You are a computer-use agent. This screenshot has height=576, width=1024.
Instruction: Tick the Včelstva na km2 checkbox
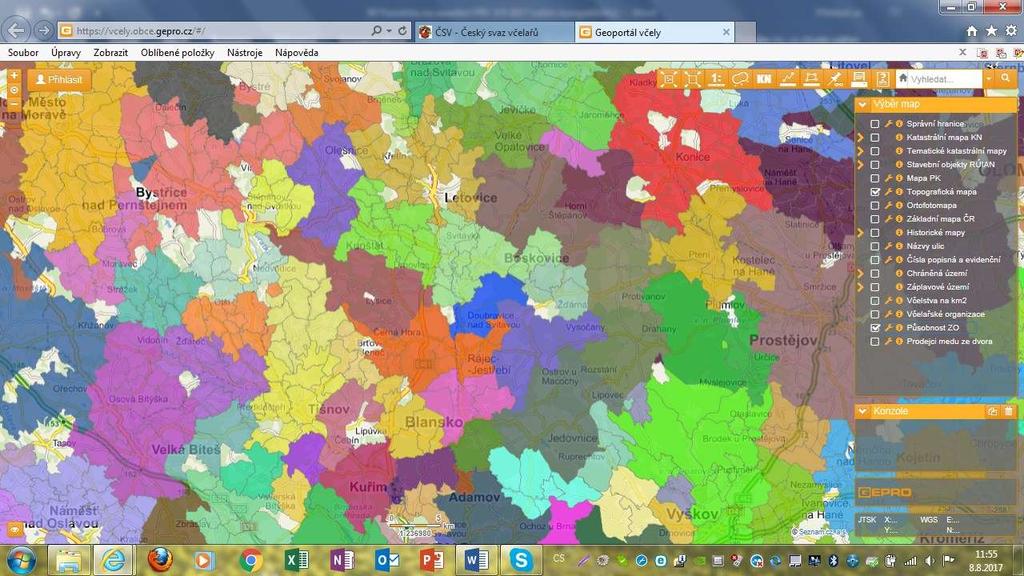point(875,301)
